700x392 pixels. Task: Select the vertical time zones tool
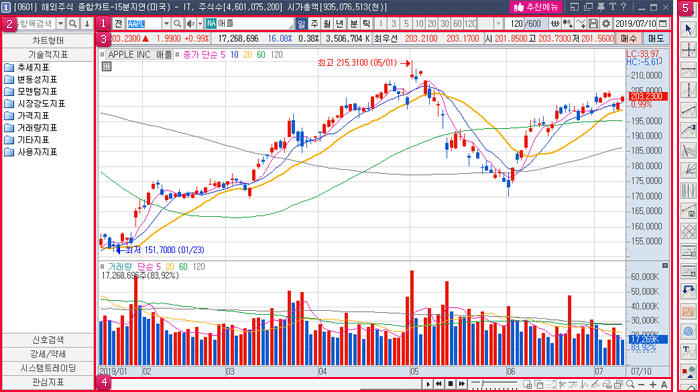pyautogui.click(x=688, y=191)
